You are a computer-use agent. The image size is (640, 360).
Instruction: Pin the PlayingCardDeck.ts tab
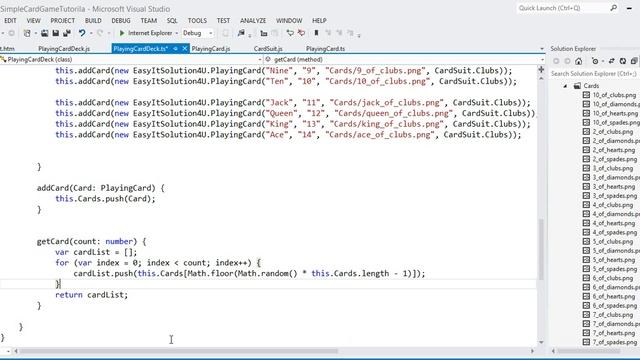click(176, 49)
